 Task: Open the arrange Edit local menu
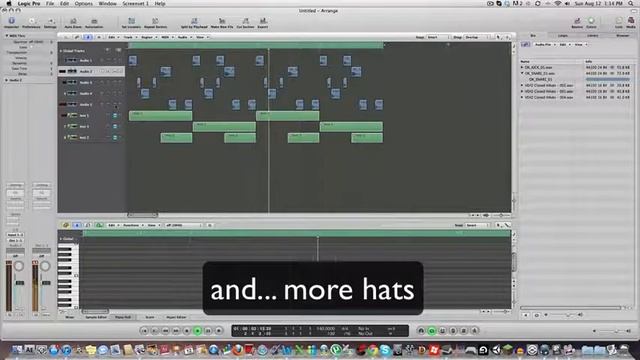click(x=113, y=37)
